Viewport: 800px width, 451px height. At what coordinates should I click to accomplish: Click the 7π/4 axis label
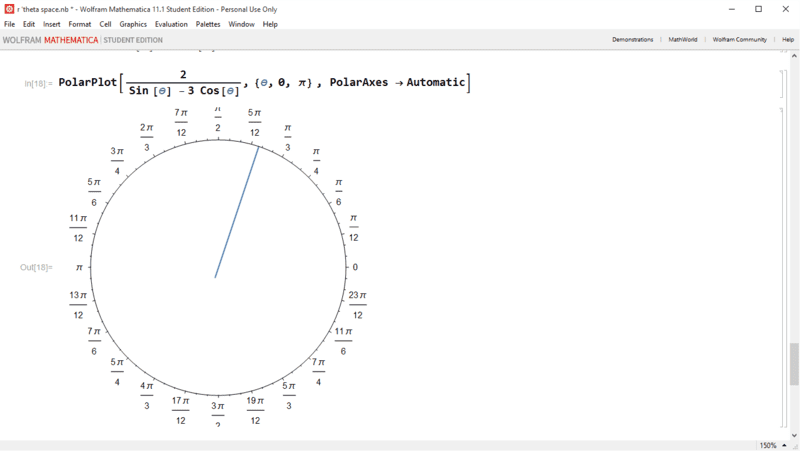(318, 372)
